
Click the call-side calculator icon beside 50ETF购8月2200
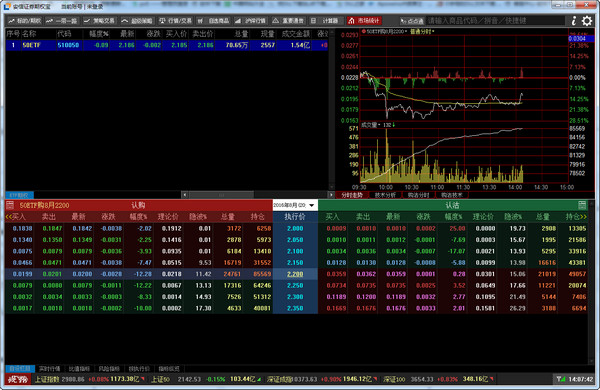[x=10, y=205]
